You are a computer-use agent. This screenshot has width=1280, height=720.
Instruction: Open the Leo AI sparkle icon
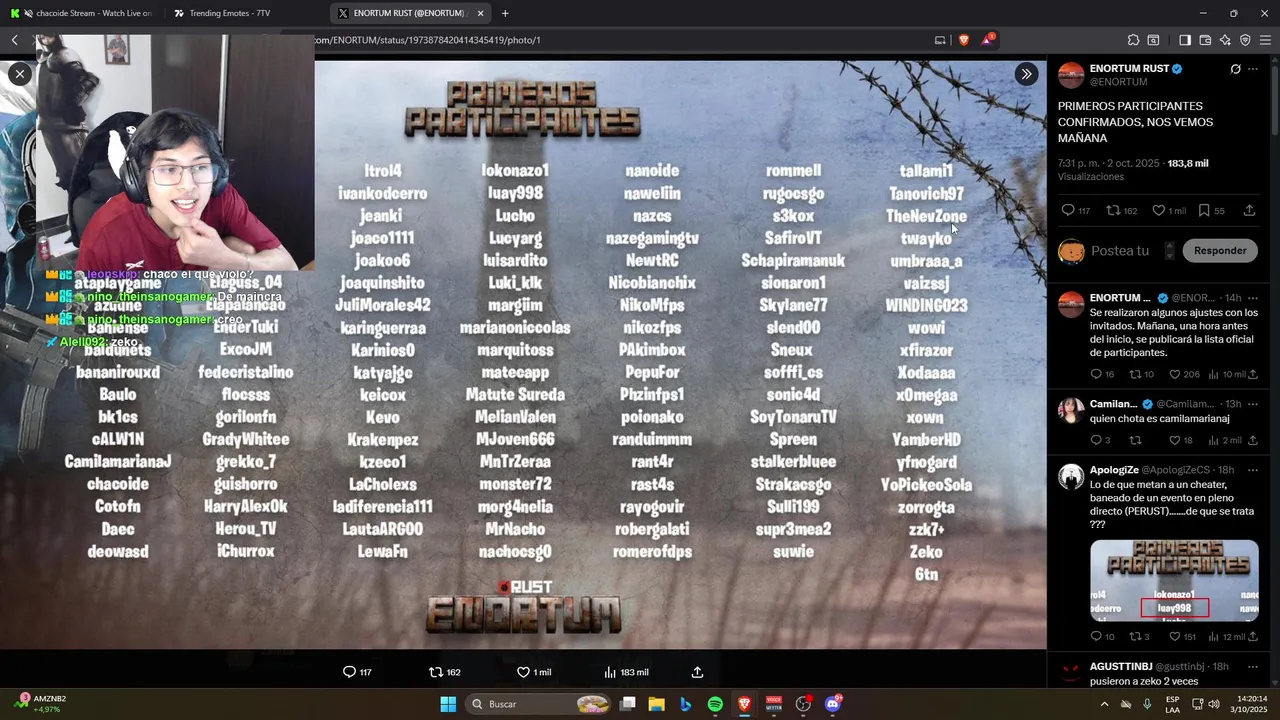(x=1225, y=40)
